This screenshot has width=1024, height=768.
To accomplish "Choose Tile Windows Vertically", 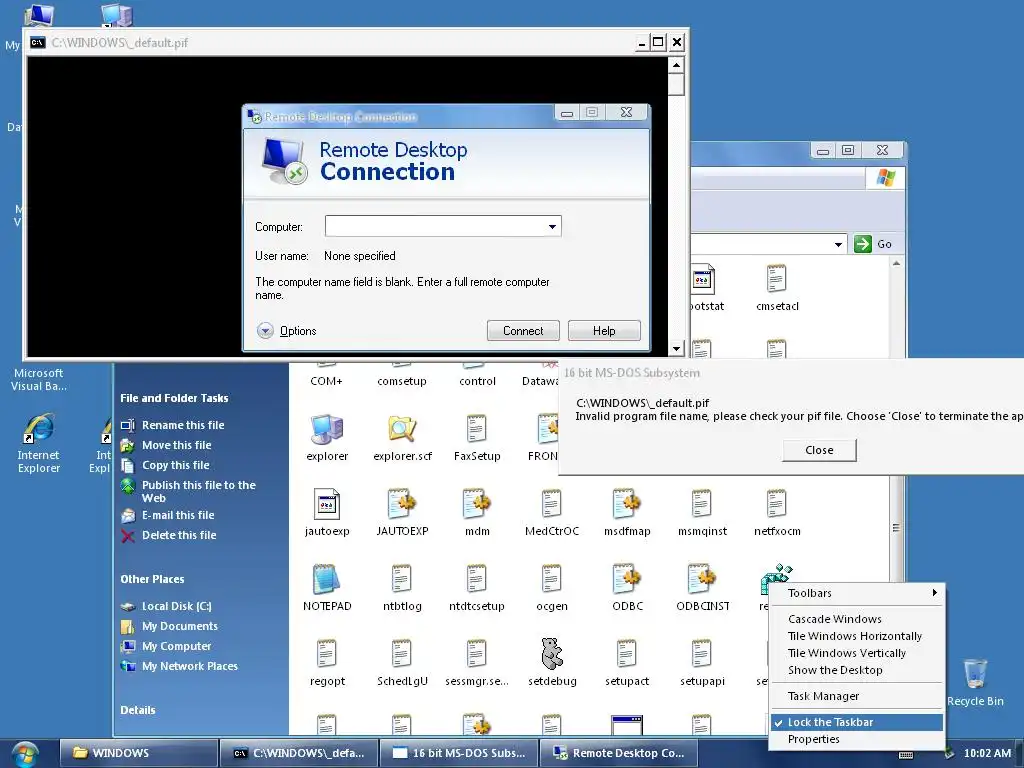I will click(x=857, y=652).
